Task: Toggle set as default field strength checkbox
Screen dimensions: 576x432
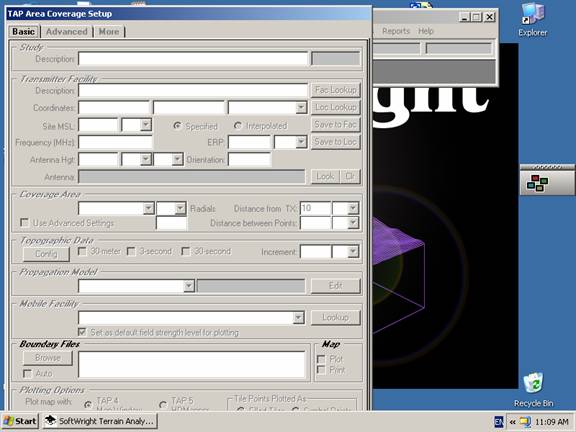Action: click(82, 332)
